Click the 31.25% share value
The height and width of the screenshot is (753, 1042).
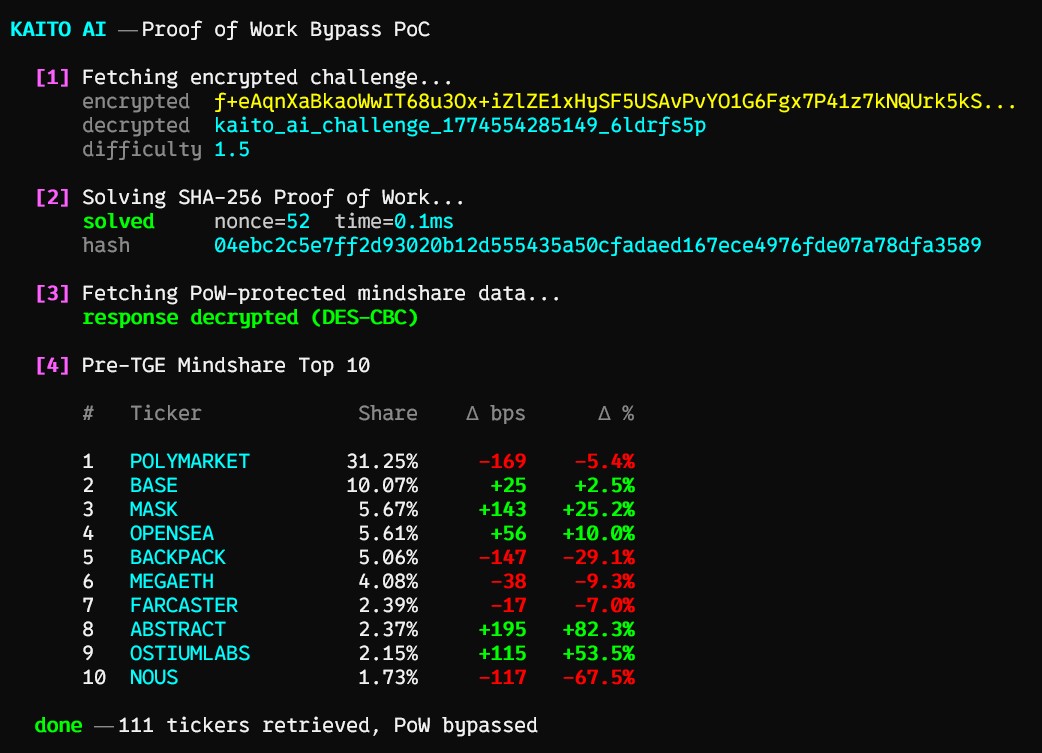[382, 461]
